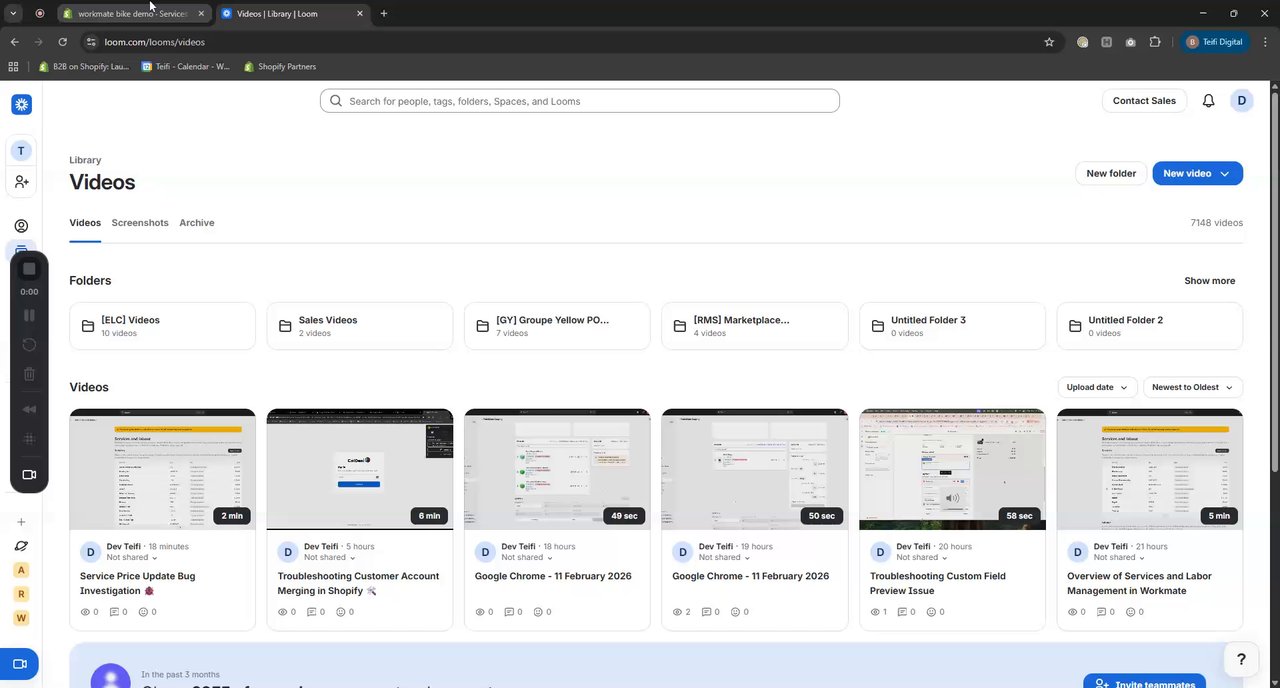1280x688 pixels.
Task: Open the [GY] Groupe Yellow PO folder
Action: 557,326
